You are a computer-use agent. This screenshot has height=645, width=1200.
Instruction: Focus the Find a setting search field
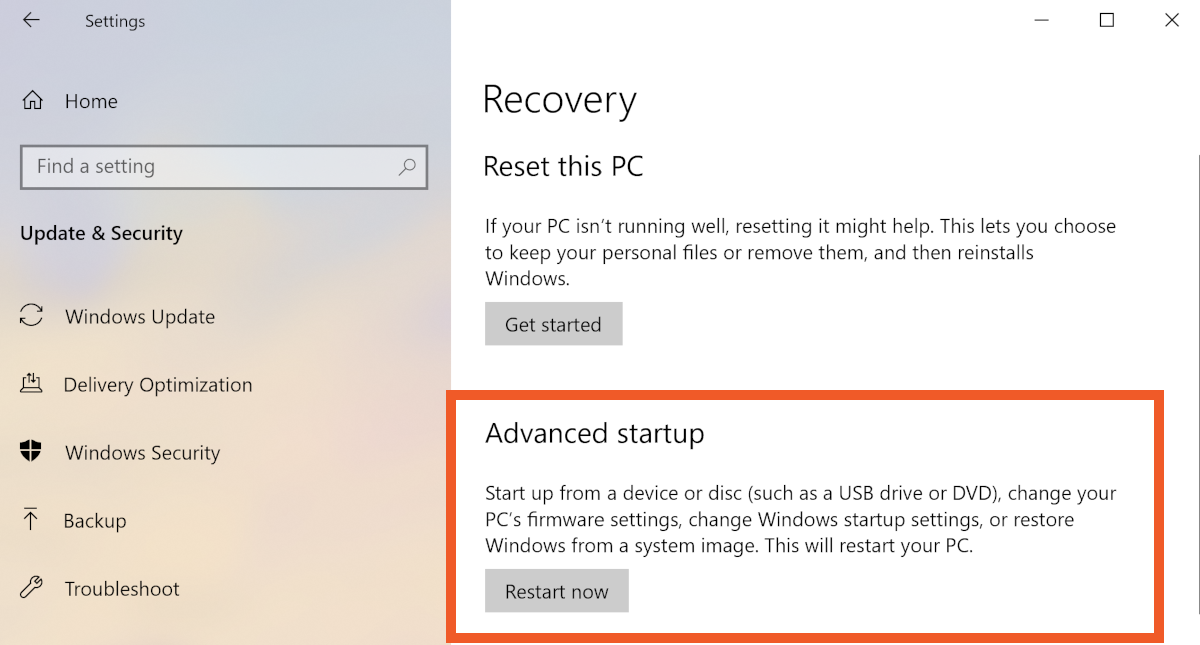point(210,167)
